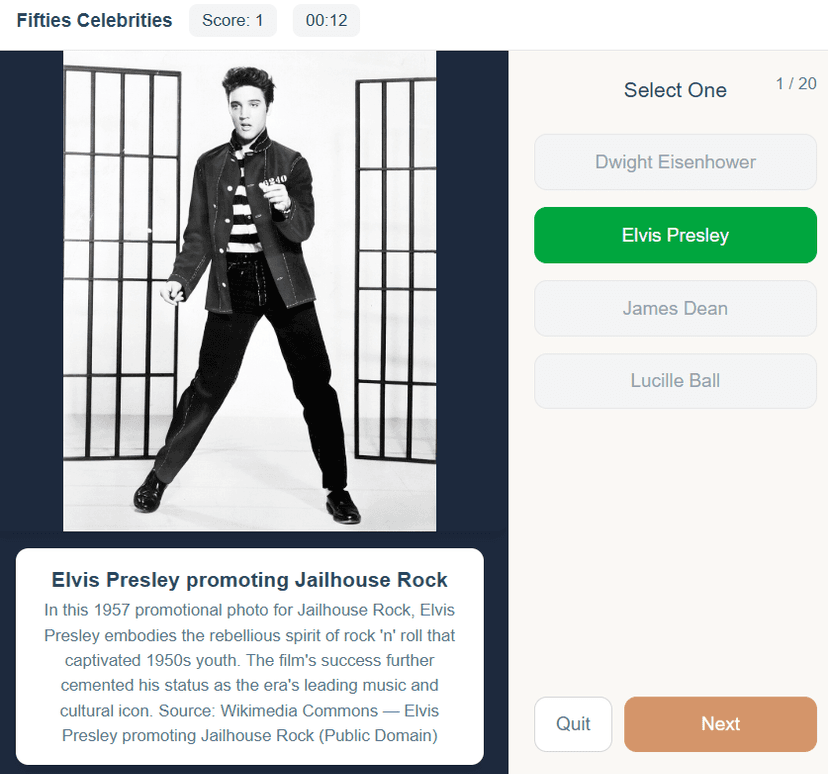The width and height of the screenshot is (828, 774).
Task: Click the Score: 1 badge
Action: coord(232,20)
